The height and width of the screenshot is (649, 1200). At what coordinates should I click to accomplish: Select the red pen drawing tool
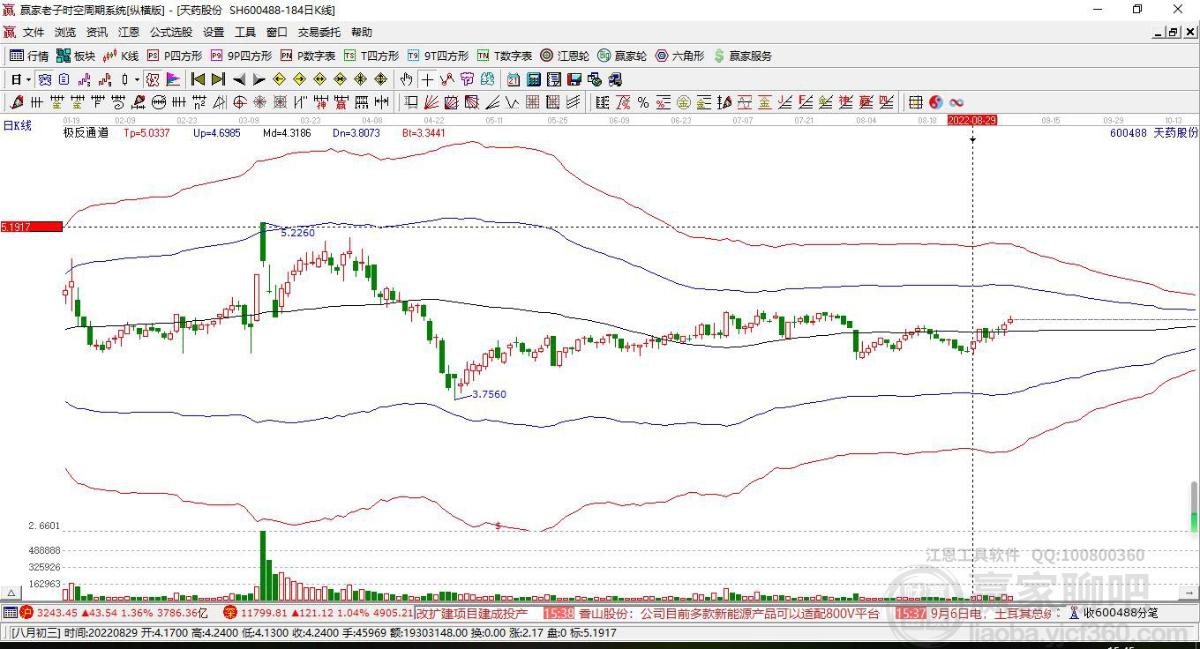pos(17,102)
